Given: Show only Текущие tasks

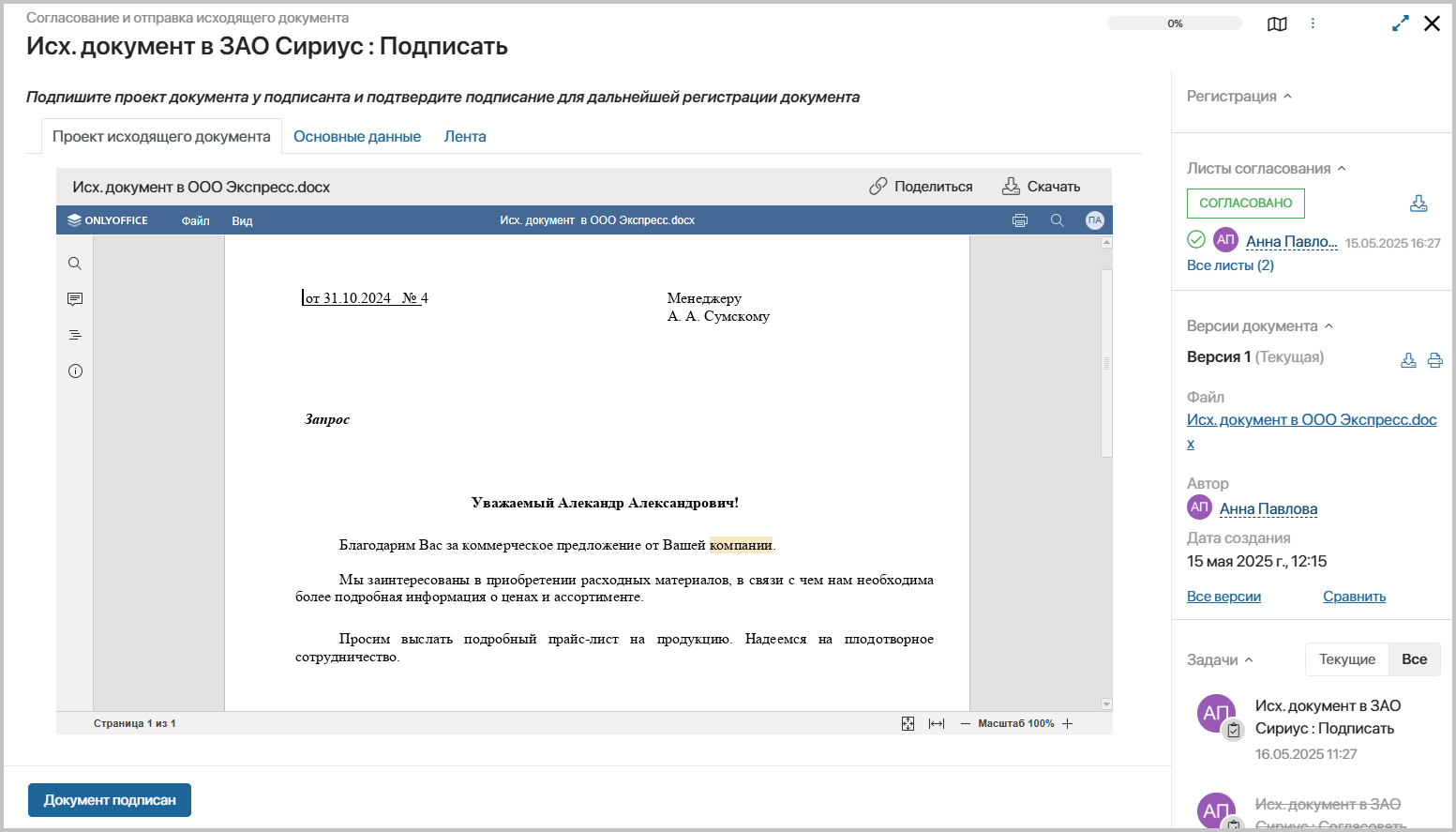Looking at the screenshot, I should [1347, 659].
